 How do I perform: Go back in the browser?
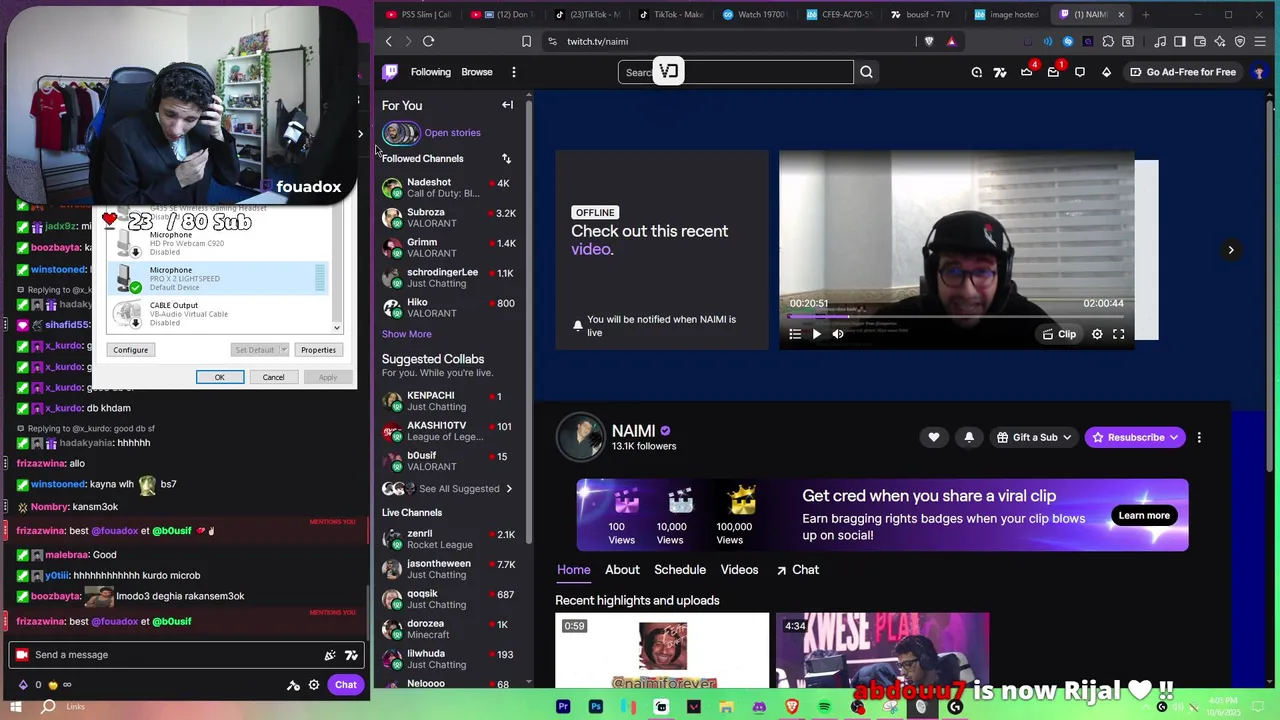point(389,41)
